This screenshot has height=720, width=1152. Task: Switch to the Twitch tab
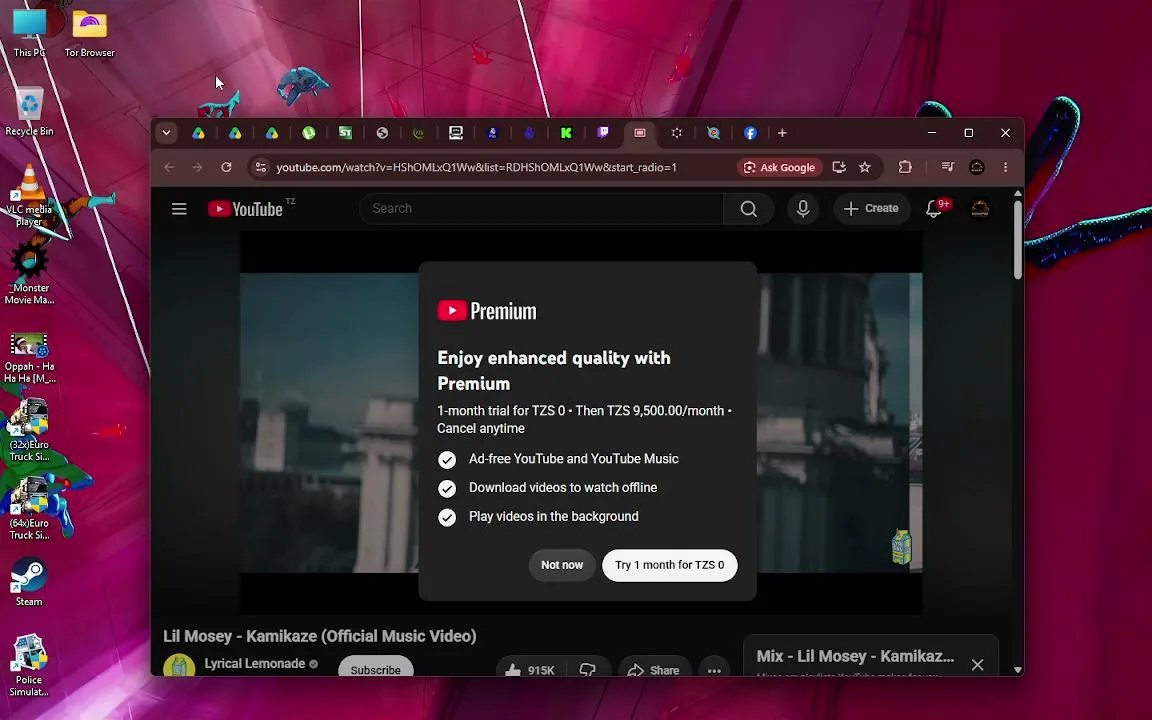point(602,133)
